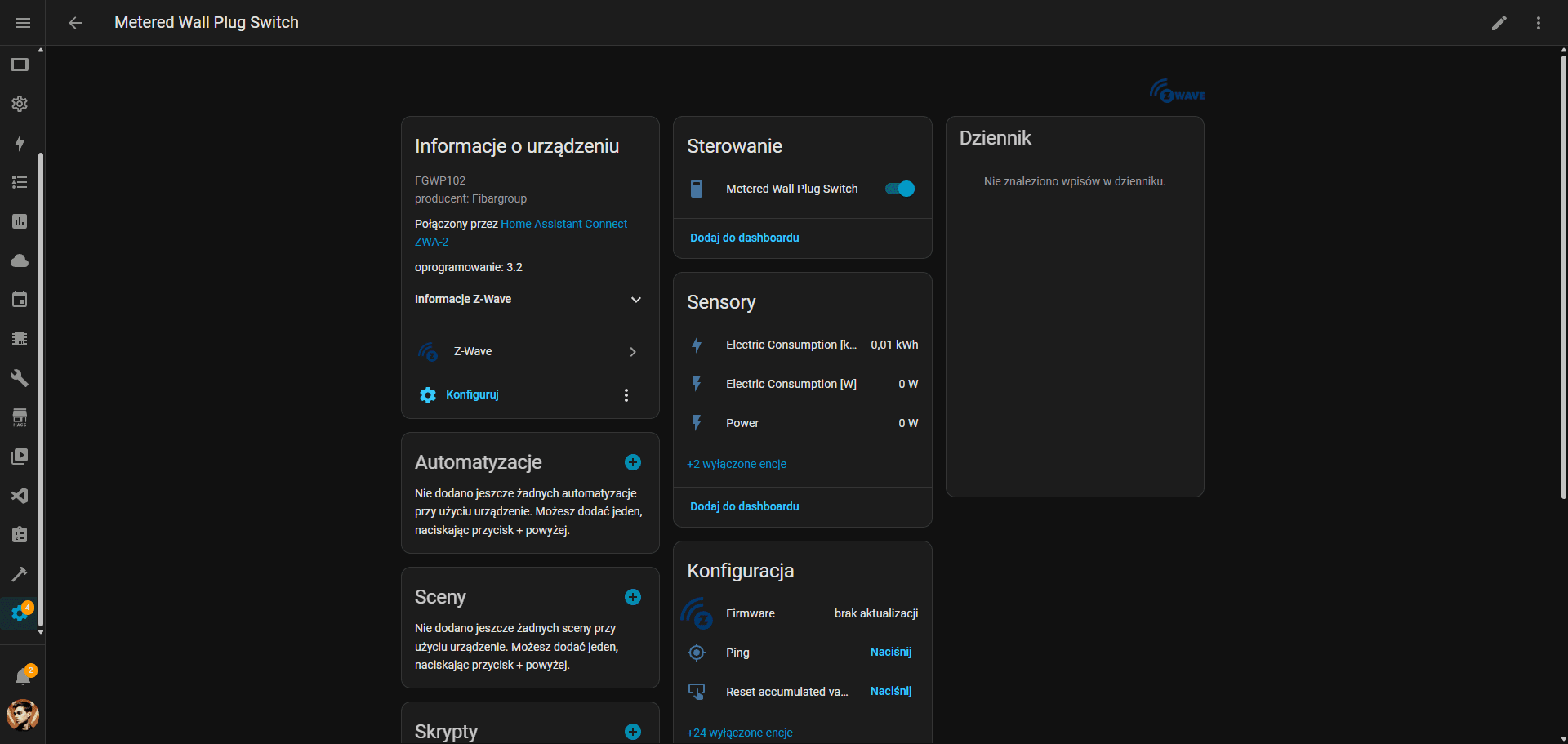Open three-dot menu beside Konfiguruj

[x=626, y=395]
